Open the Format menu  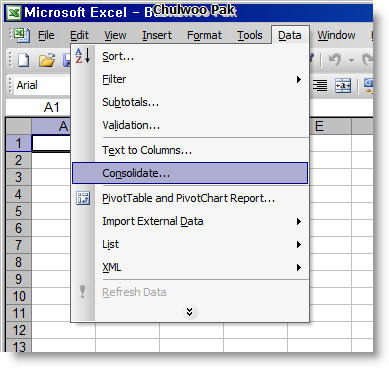(x=204, y=35)
